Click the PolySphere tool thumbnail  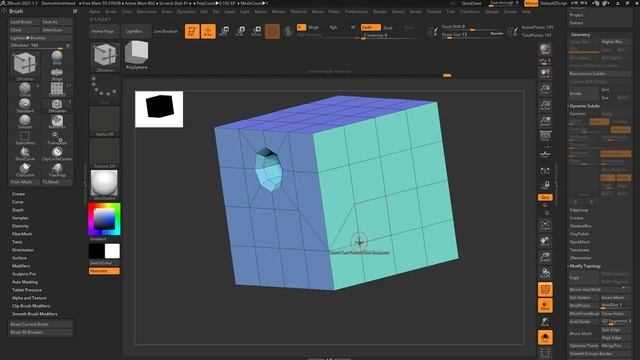(x=137, y=55)
